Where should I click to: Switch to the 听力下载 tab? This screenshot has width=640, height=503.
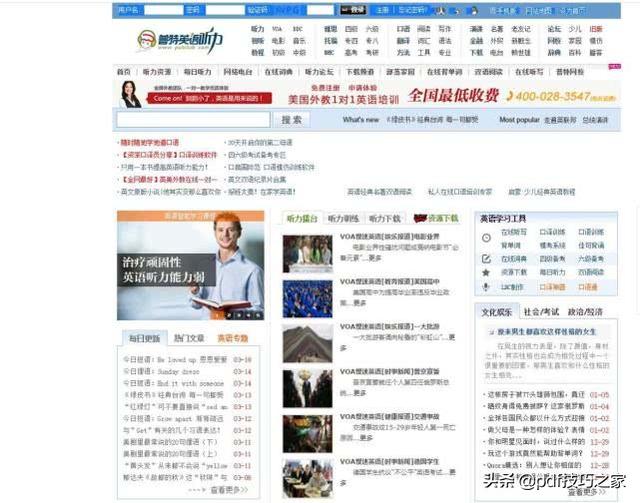point(384,219)
